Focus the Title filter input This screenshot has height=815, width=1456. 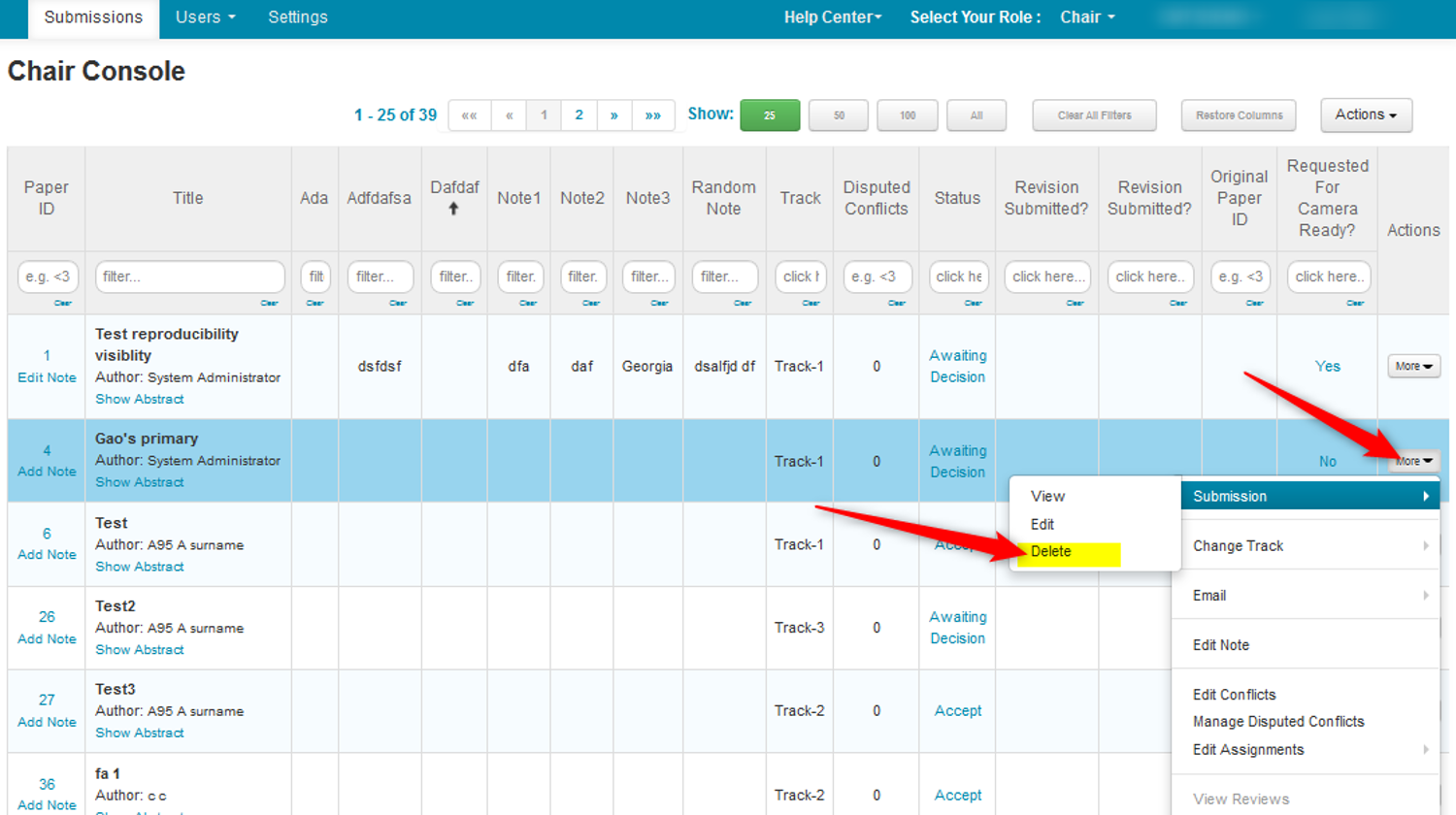tap(189, 277)
